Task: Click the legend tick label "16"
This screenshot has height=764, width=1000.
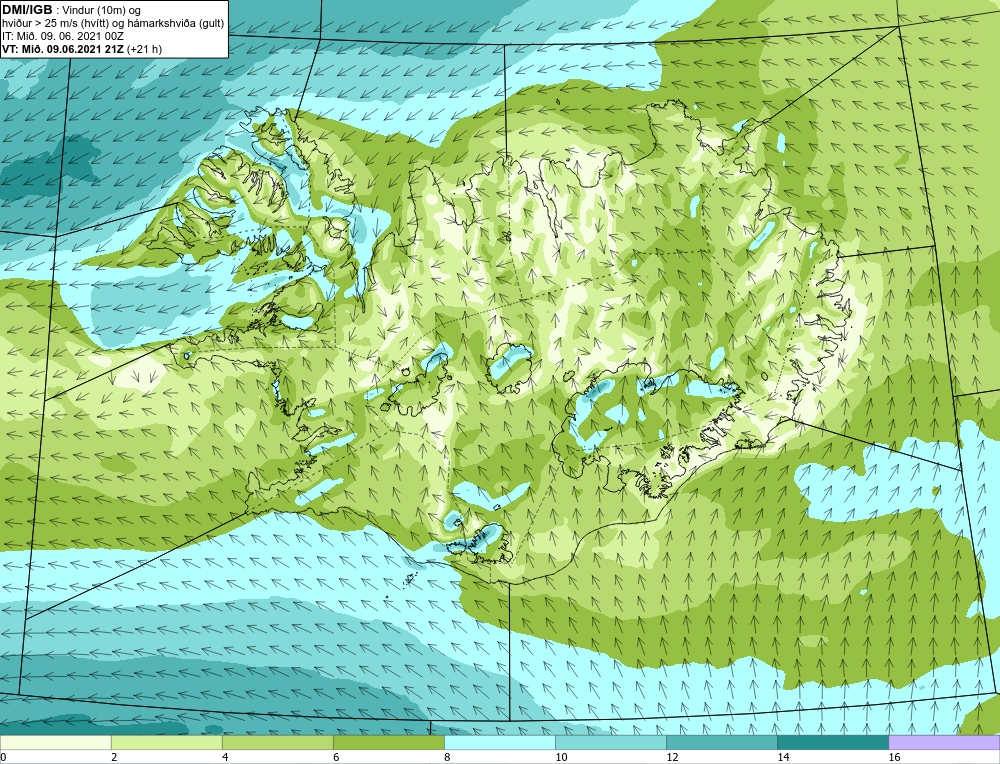Action: 894,757
